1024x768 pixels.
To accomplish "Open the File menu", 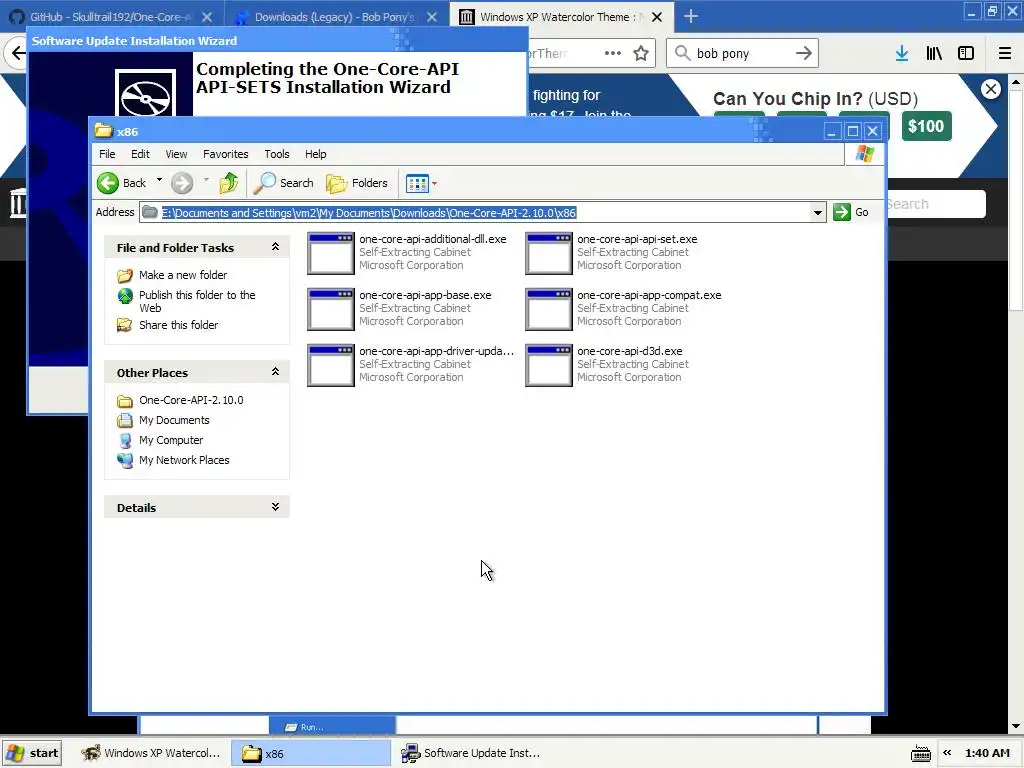I will click(107, 154).
